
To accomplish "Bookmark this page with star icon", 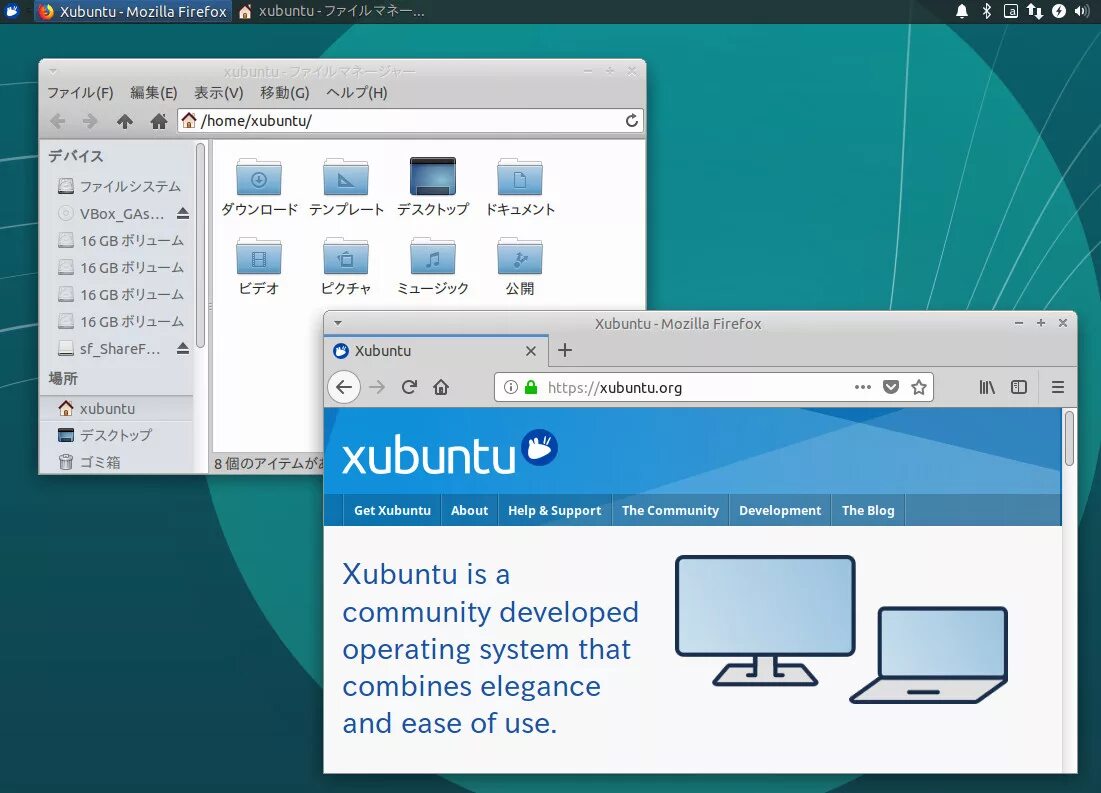I will pos(918,387).
